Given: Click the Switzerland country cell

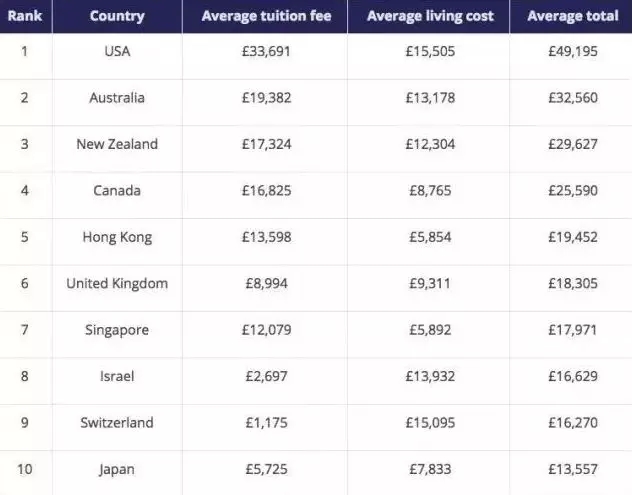Looking at the screenshot, I should (x=117, y=422).
